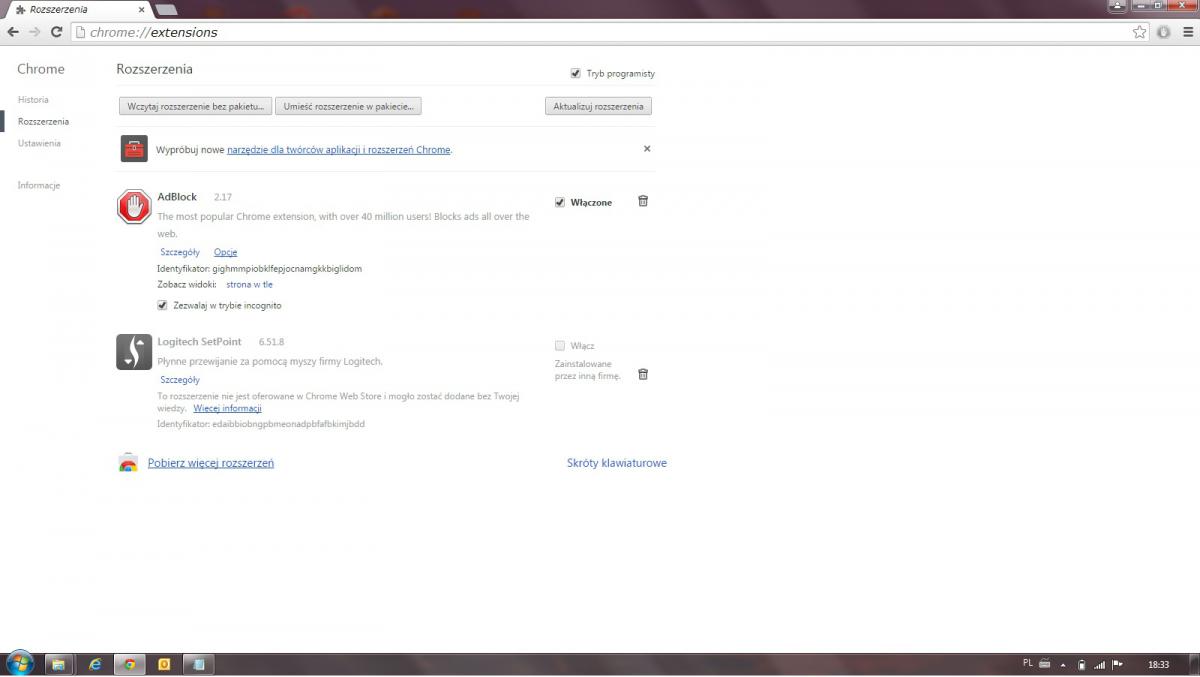The height and width of the screenshot is (677, 1200).
Task: Click the chrome://extensions address bar
Action: coord(608,32)
